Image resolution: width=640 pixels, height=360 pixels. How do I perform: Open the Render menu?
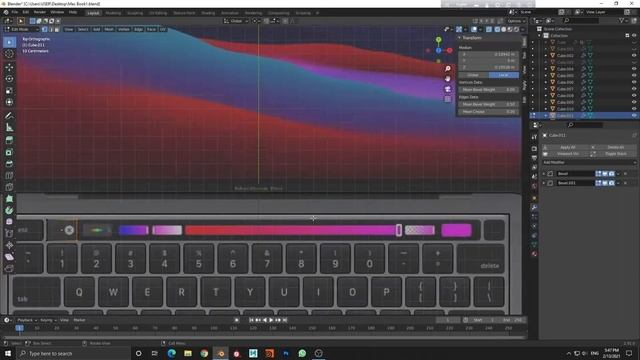(x=40, y=12)
